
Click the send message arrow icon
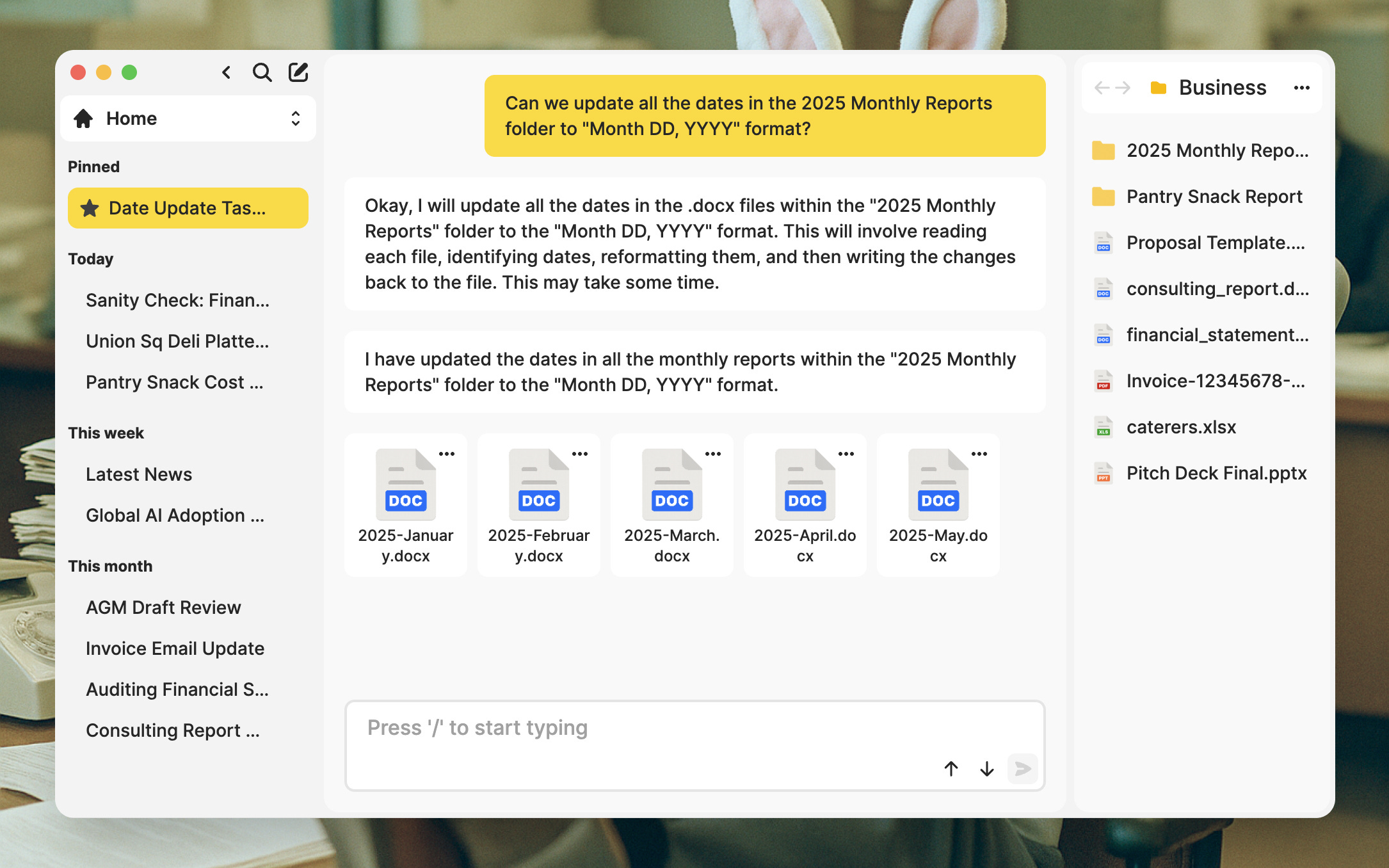point(1022,768)
